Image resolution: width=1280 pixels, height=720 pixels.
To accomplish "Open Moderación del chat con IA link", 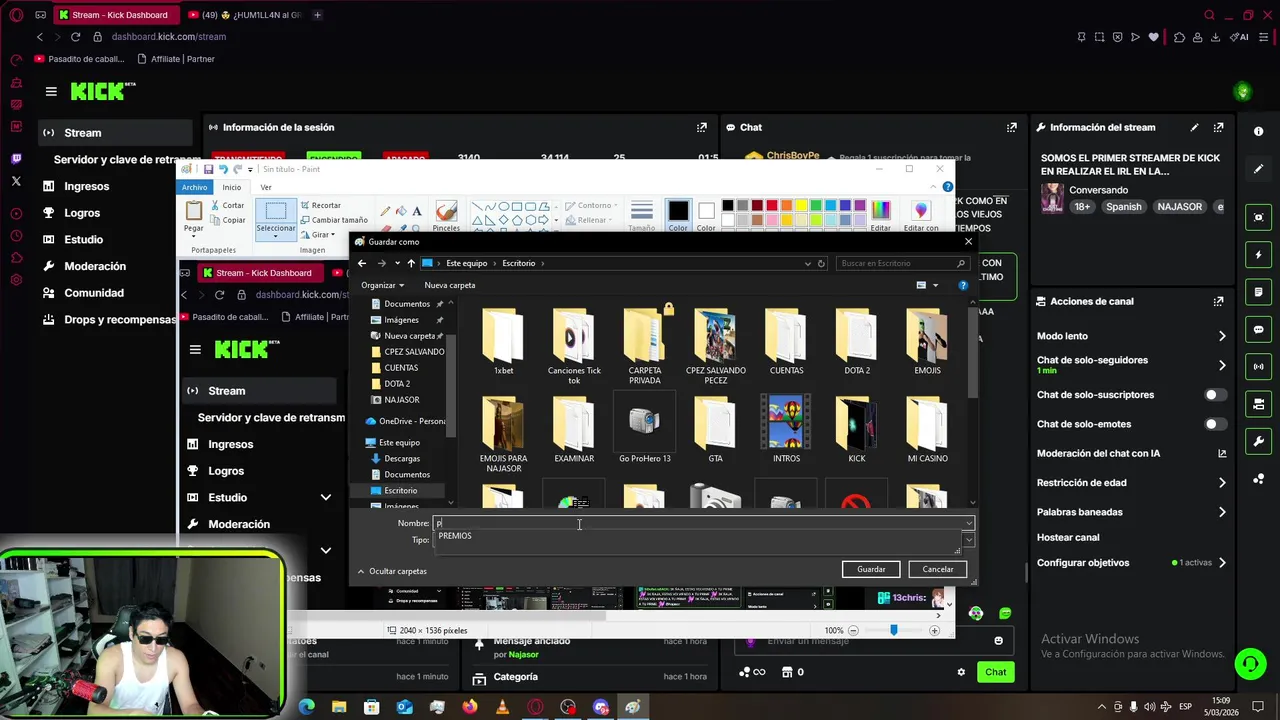I will point(1131,453).
